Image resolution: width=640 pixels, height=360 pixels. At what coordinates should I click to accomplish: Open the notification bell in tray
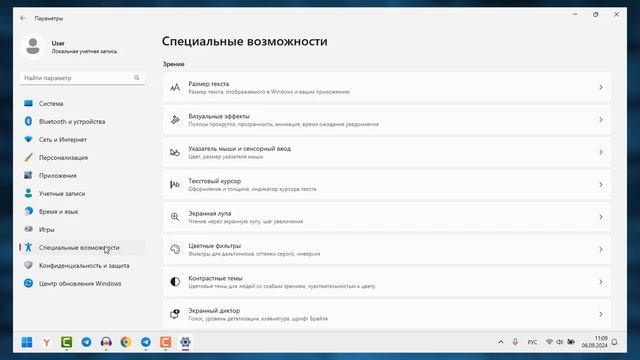tap(615, 342)
